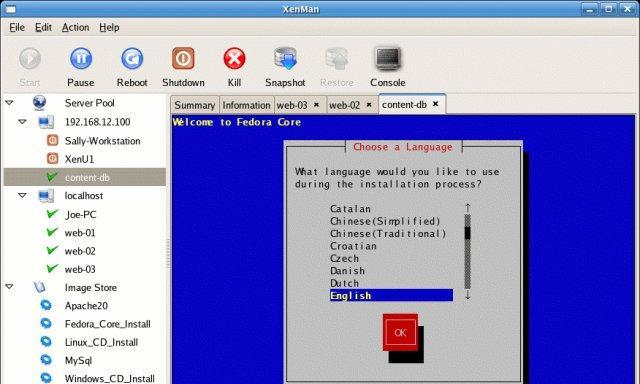
Task: Click the Server Pool globe icon
Action: [39, 103]
